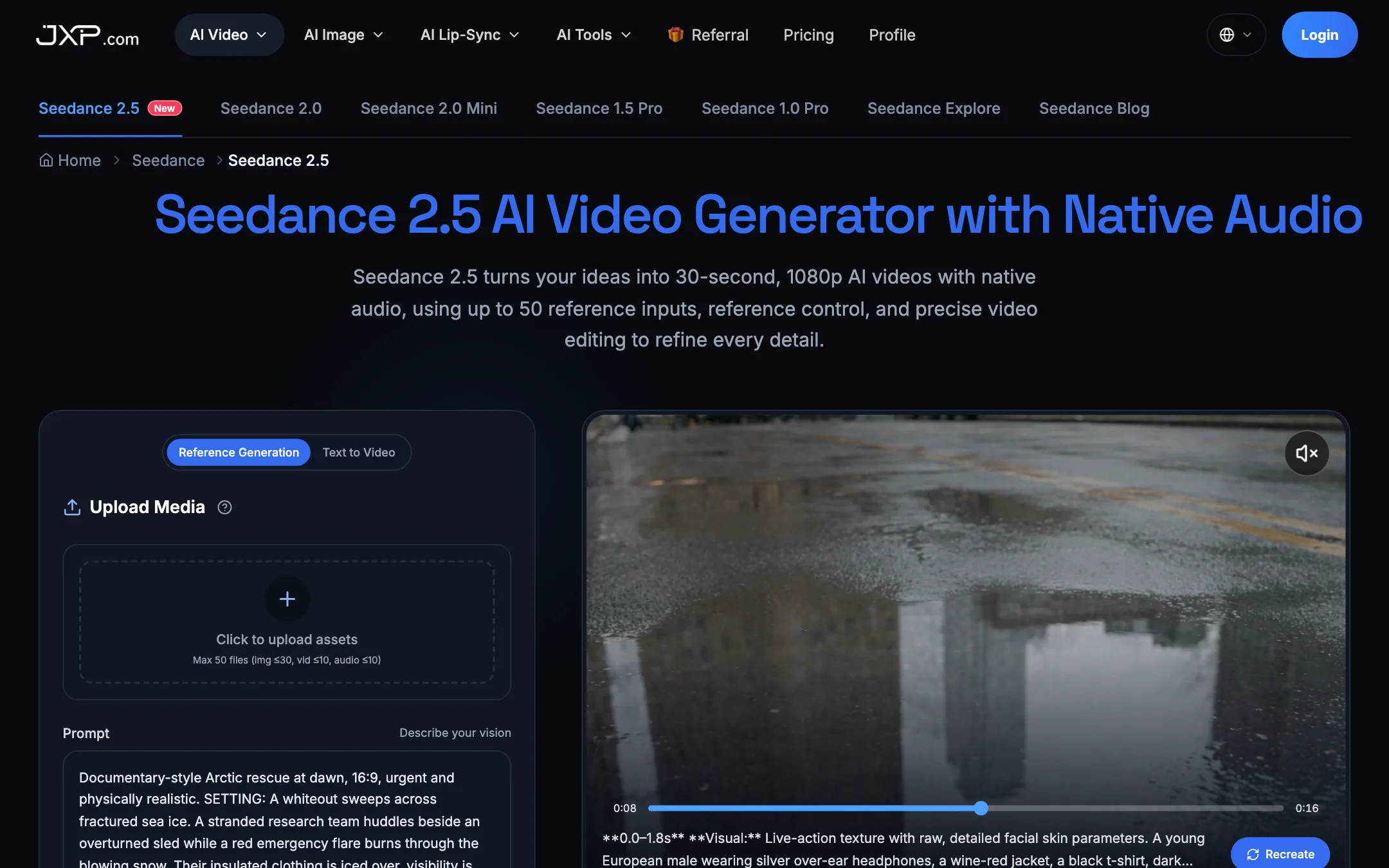Click into the Prompt text area
This screenshot has height=868, width=1389.
tap(287, 810)
